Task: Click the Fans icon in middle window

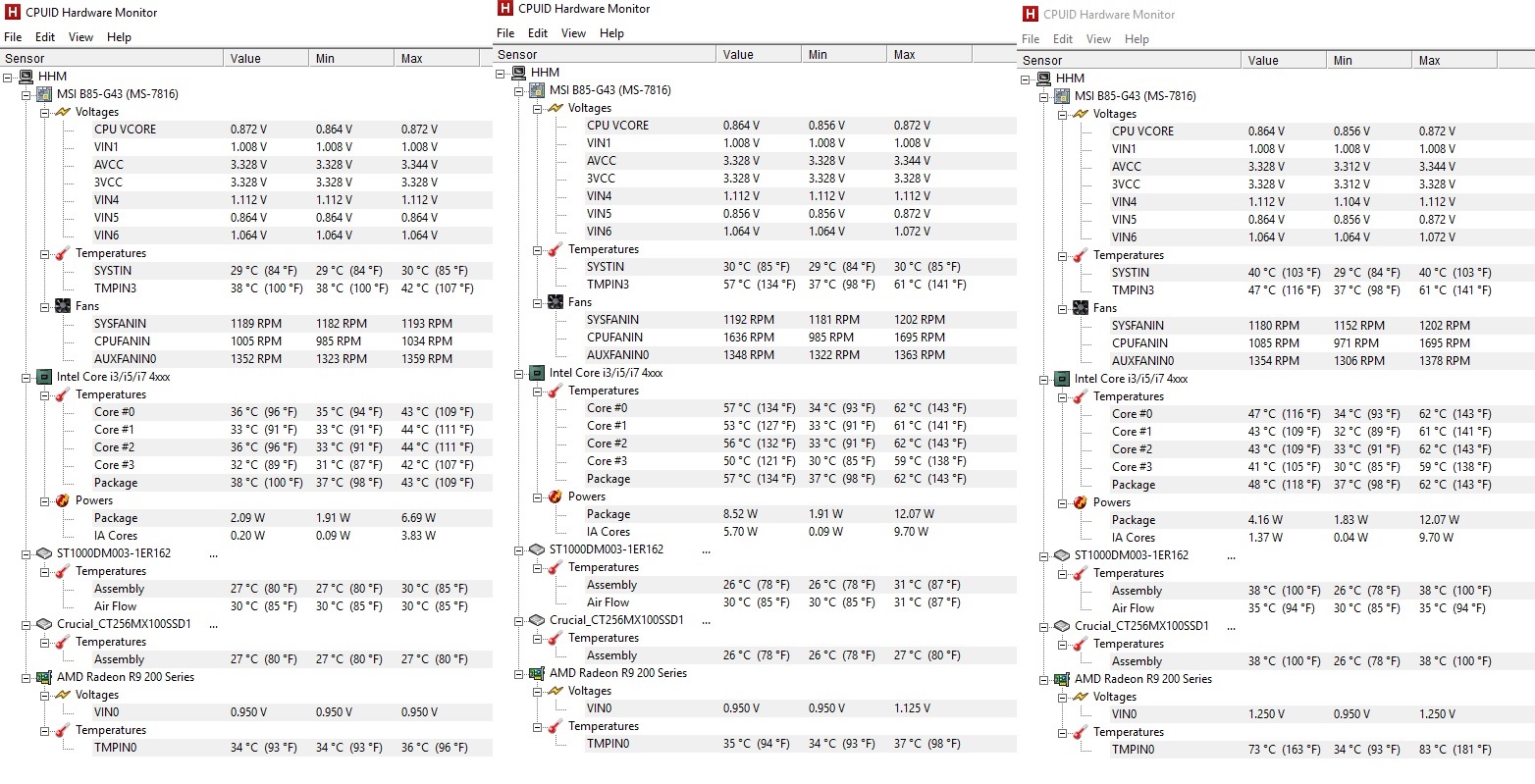Action: click(556, 302)
